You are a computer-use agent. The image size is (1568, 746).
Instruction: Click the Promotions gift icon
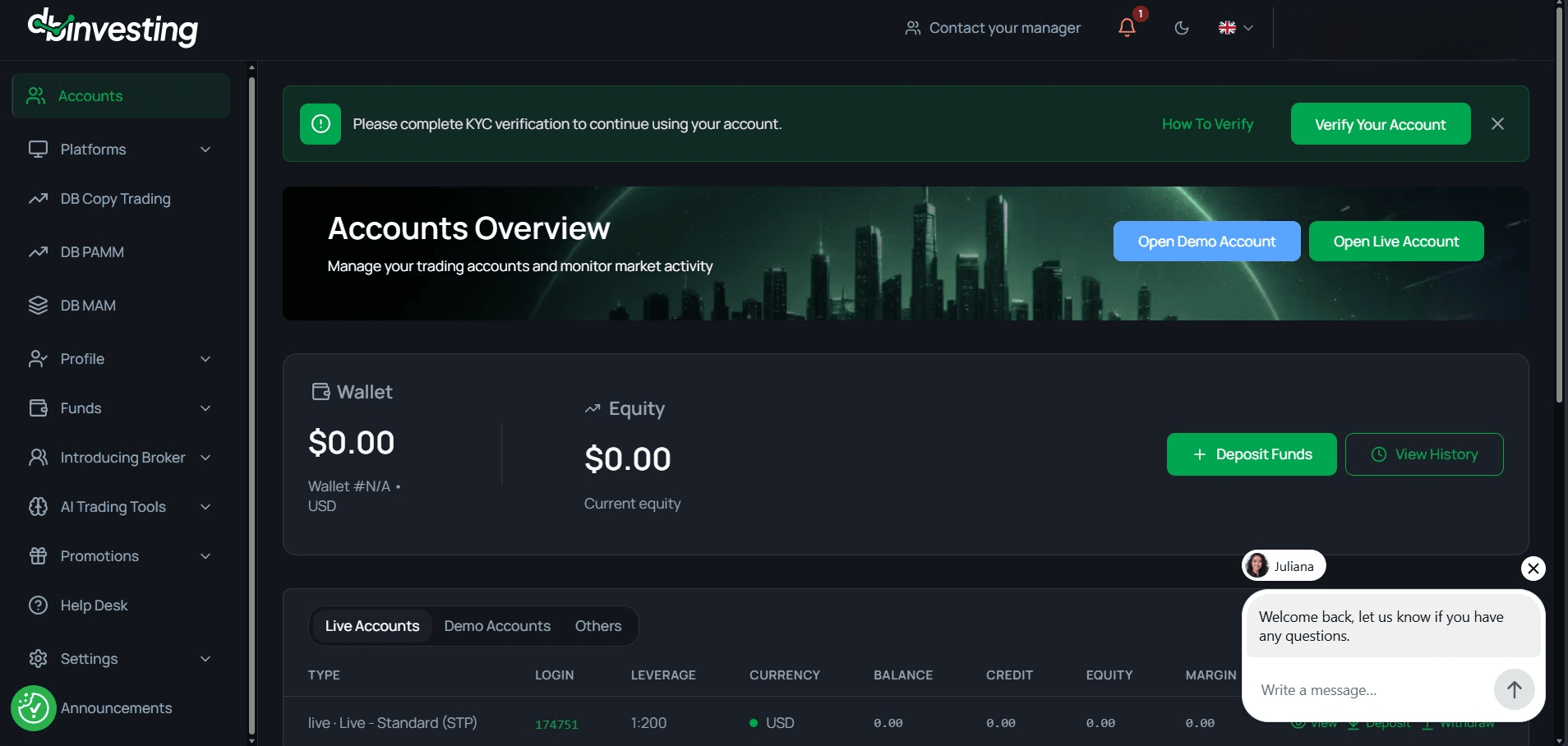pos(38,556)
